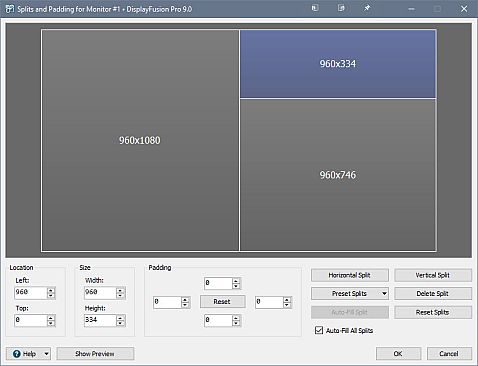Screen dimensions: 478x366
Task: Expand the Help button dropdown arrow
Action: point(46,354)
